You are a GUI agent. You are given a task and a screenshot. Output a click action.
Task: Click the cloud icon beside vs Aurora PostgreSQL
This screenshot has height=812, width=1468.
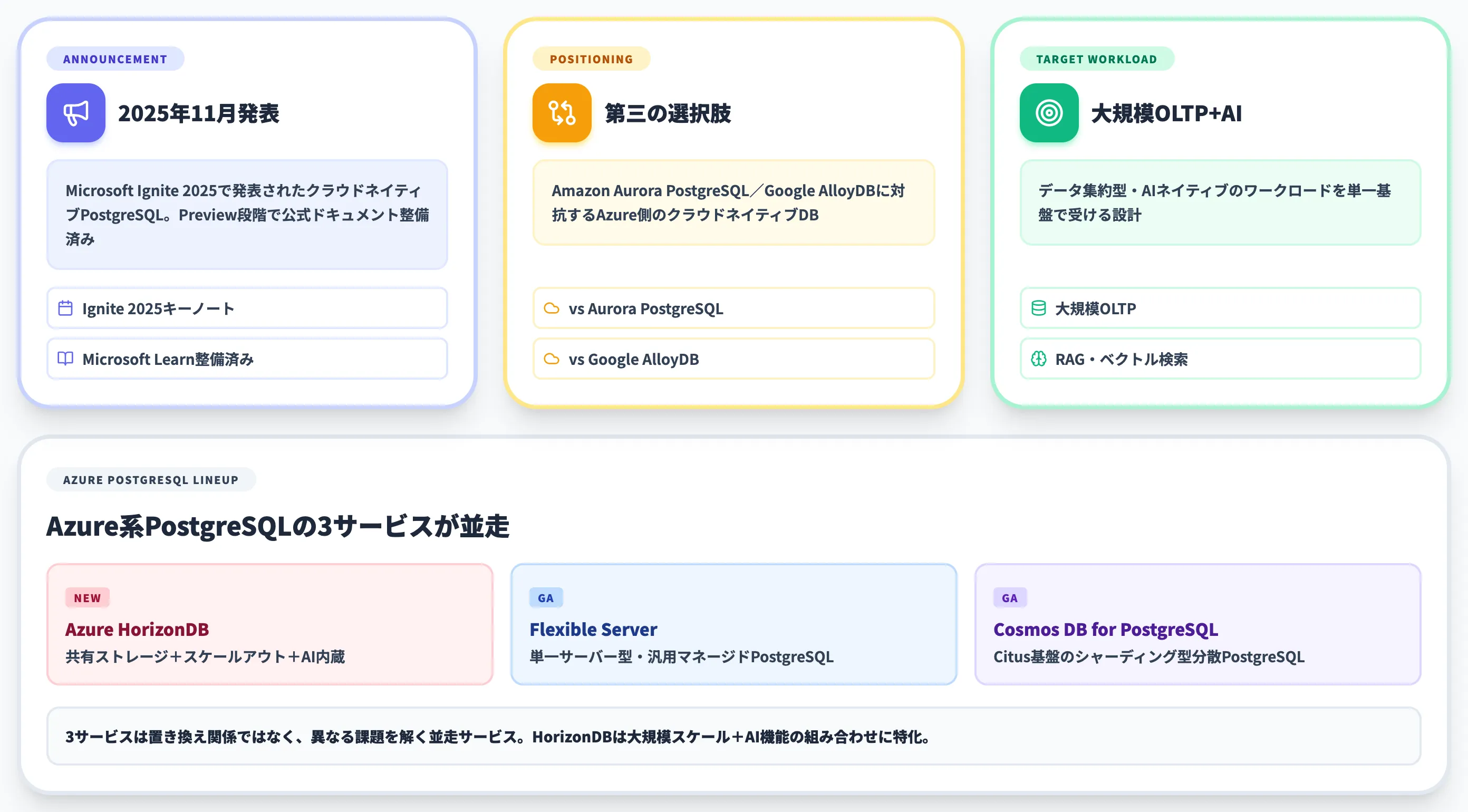(x=552, y=308)
